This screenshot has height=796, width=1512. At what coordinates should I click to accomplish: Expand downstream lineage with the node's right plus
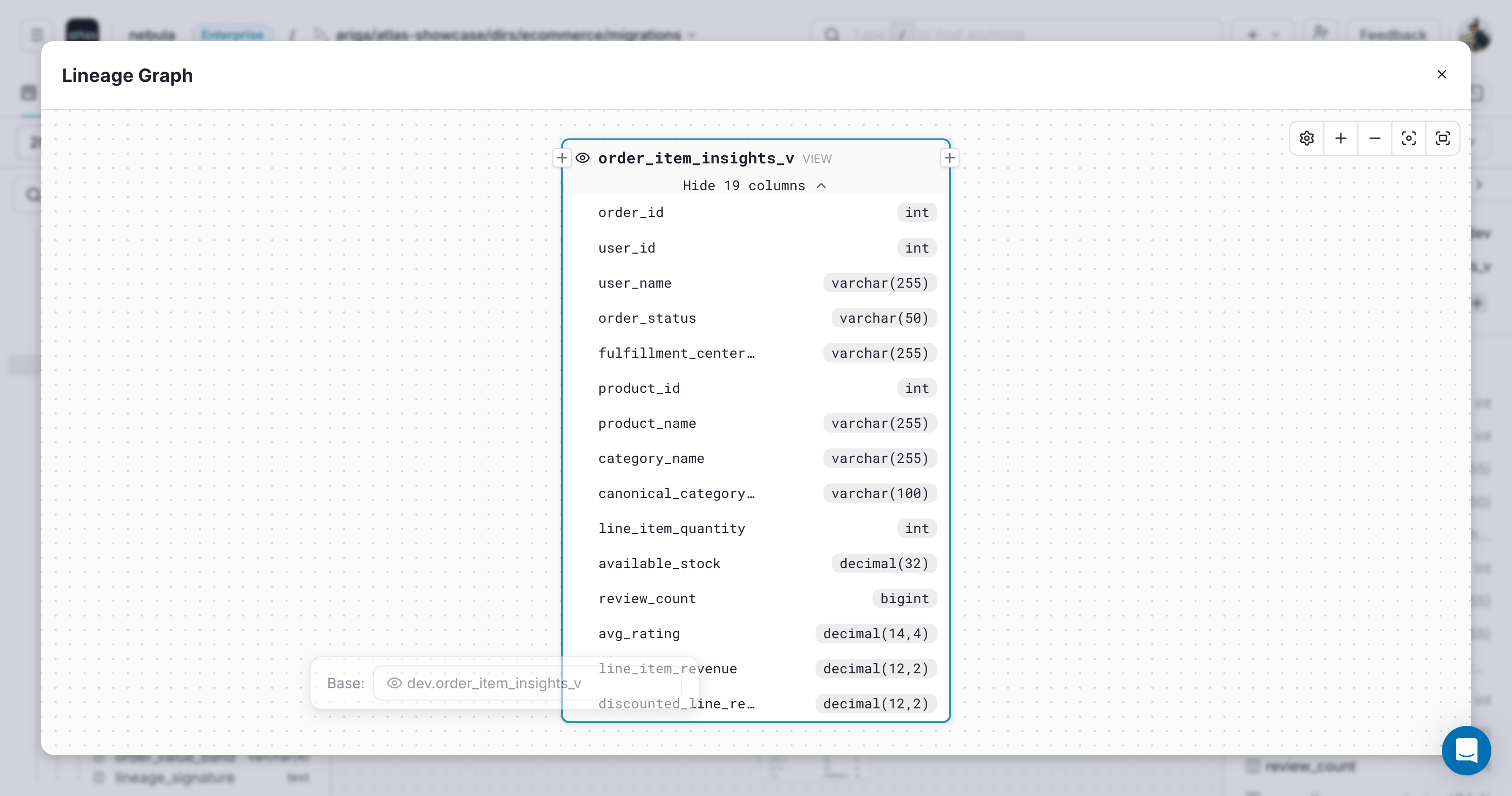950,157
